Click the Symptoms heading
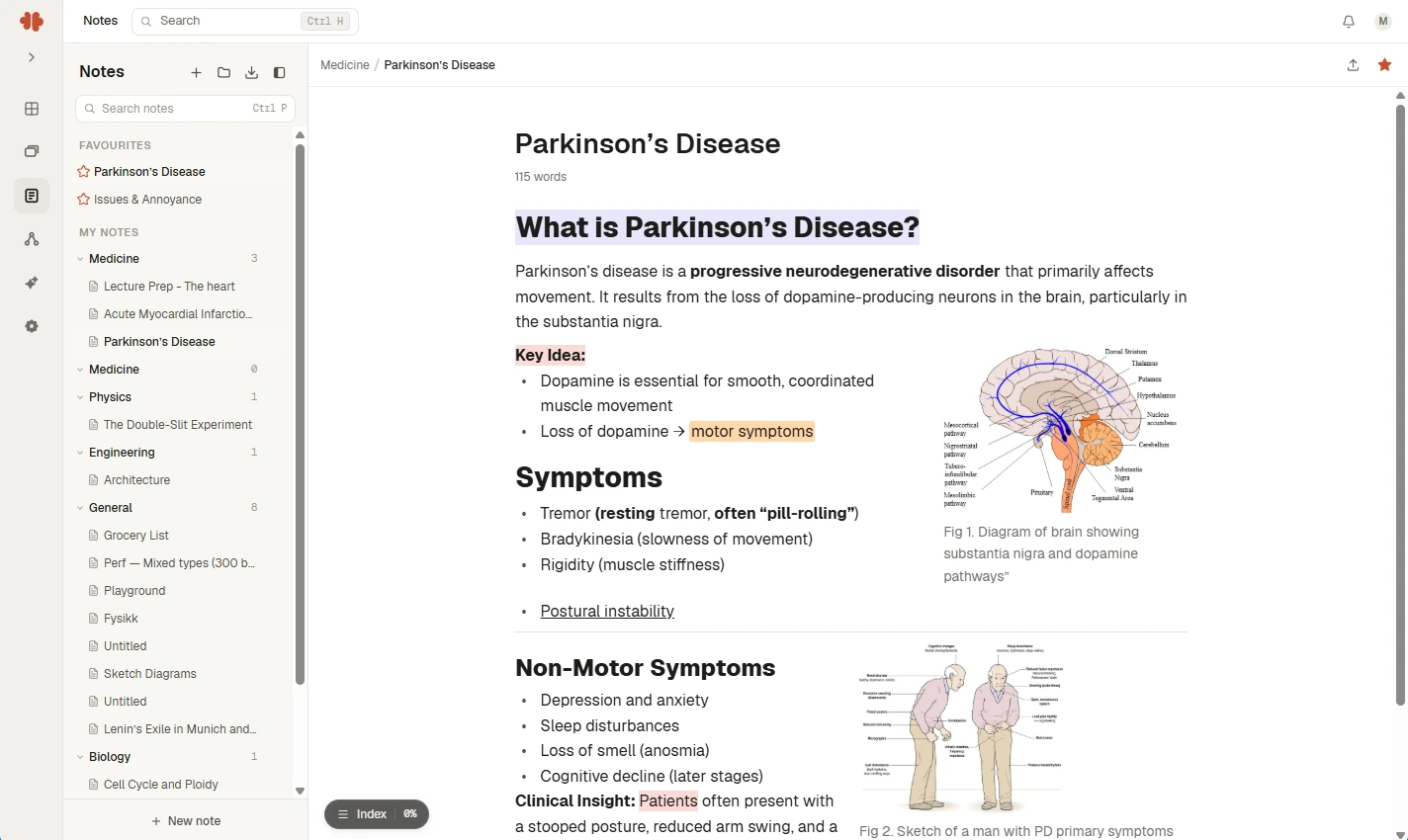This screenshot has width=1408, height=840. click(589, 478)
